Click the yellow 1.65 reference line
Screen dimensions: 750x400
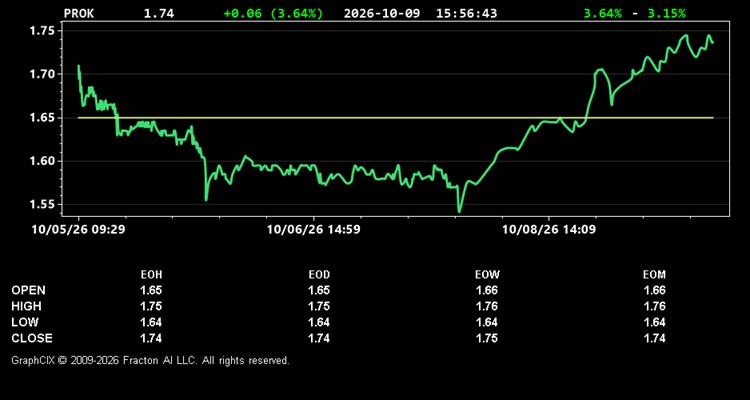(x=396, y=118)
